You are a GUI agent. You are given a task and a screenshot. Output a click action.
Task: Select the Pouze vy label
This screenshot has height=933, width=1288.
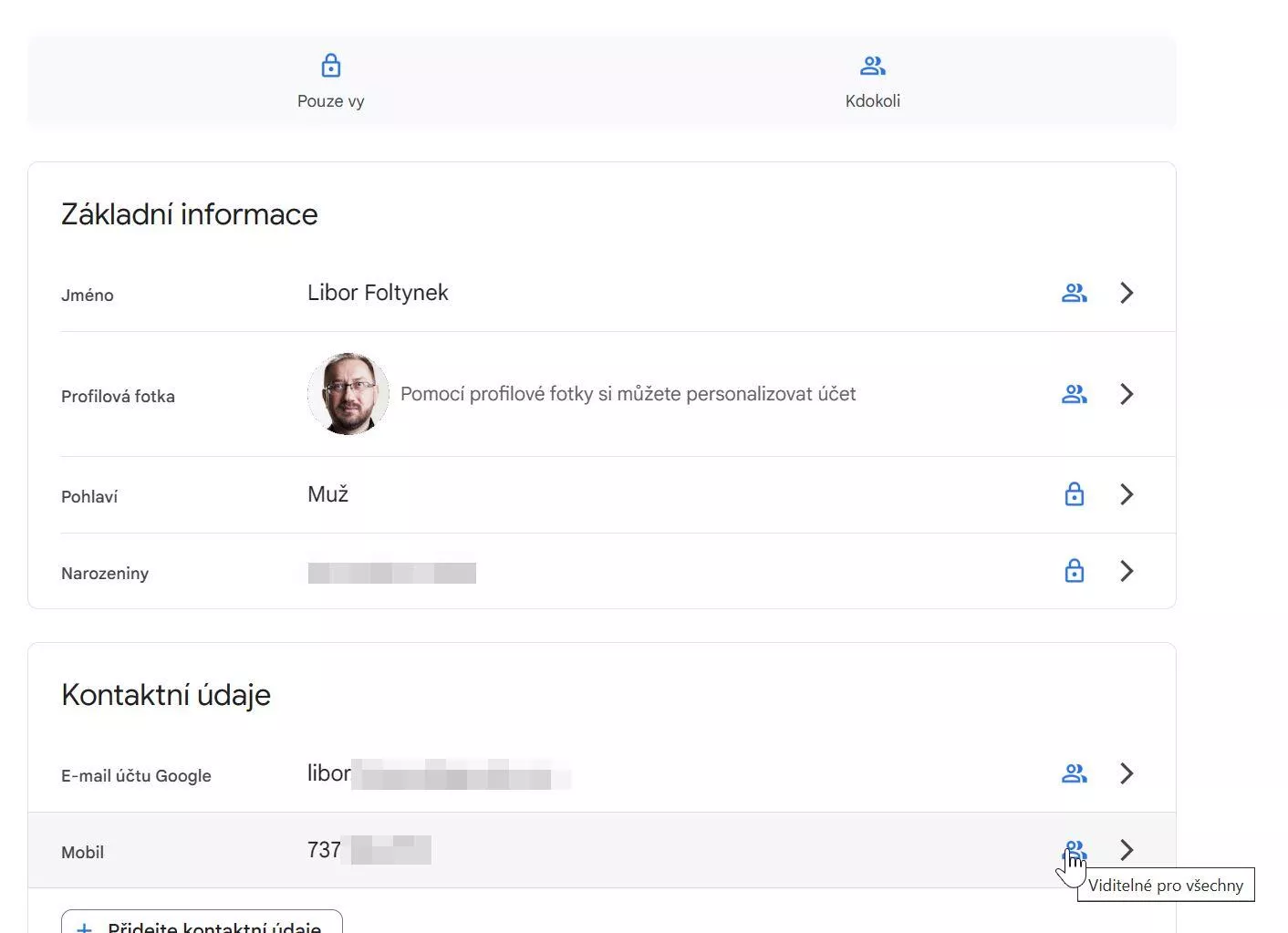coord(331,101)
